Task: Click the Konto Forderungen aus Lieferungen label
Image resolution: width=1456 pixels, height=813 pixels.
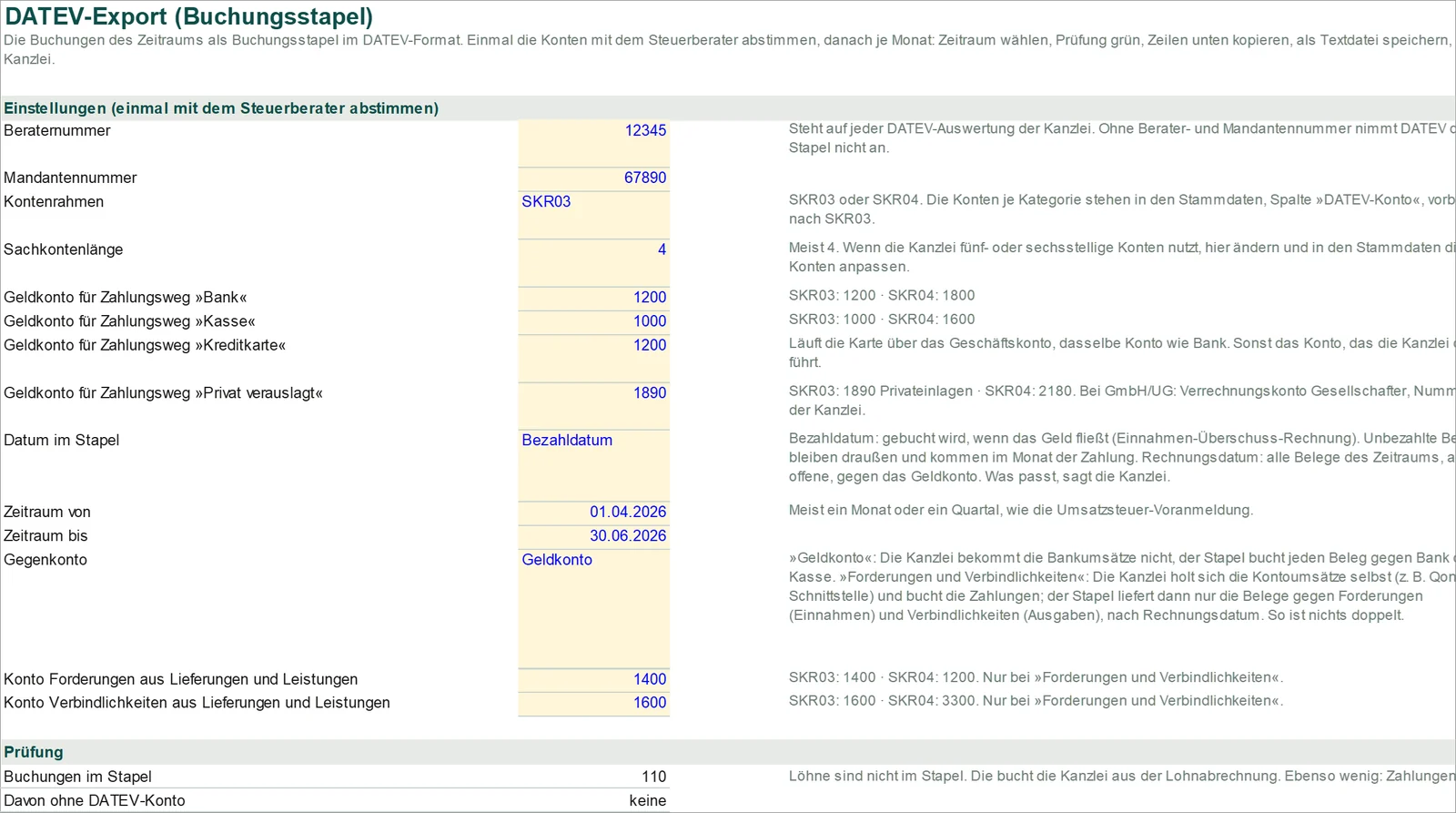Action: click(x=181, y=679)
